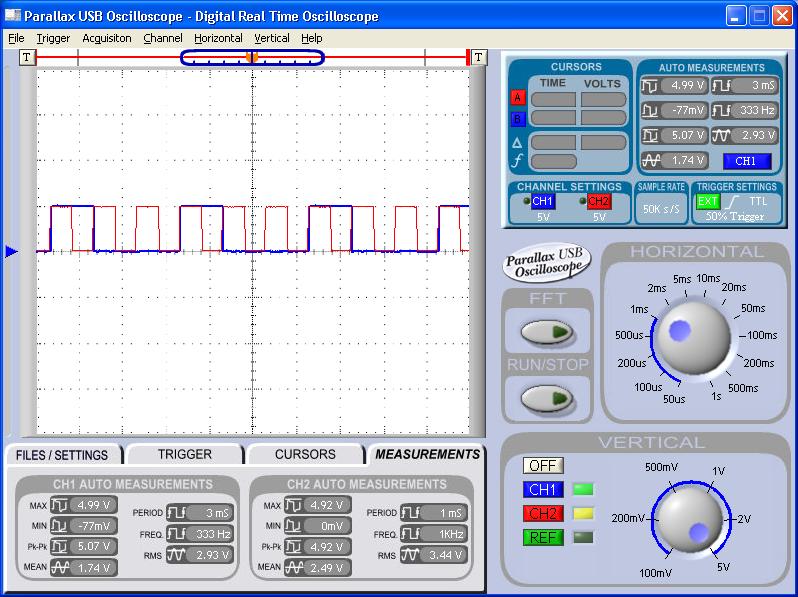Image resolution: width=798 pixels, height=597 pixels.
Task: Toggle the dark REF indicator light
Action: click(x=583, y=537)
